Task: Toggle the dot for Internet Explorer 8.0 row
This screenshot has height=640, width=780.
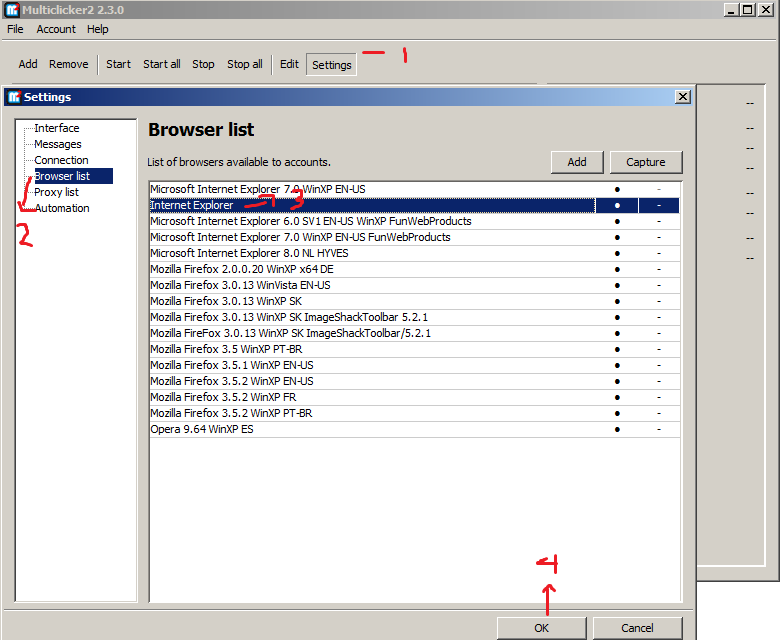Action: pyautogui.click(x=617, y=254)
